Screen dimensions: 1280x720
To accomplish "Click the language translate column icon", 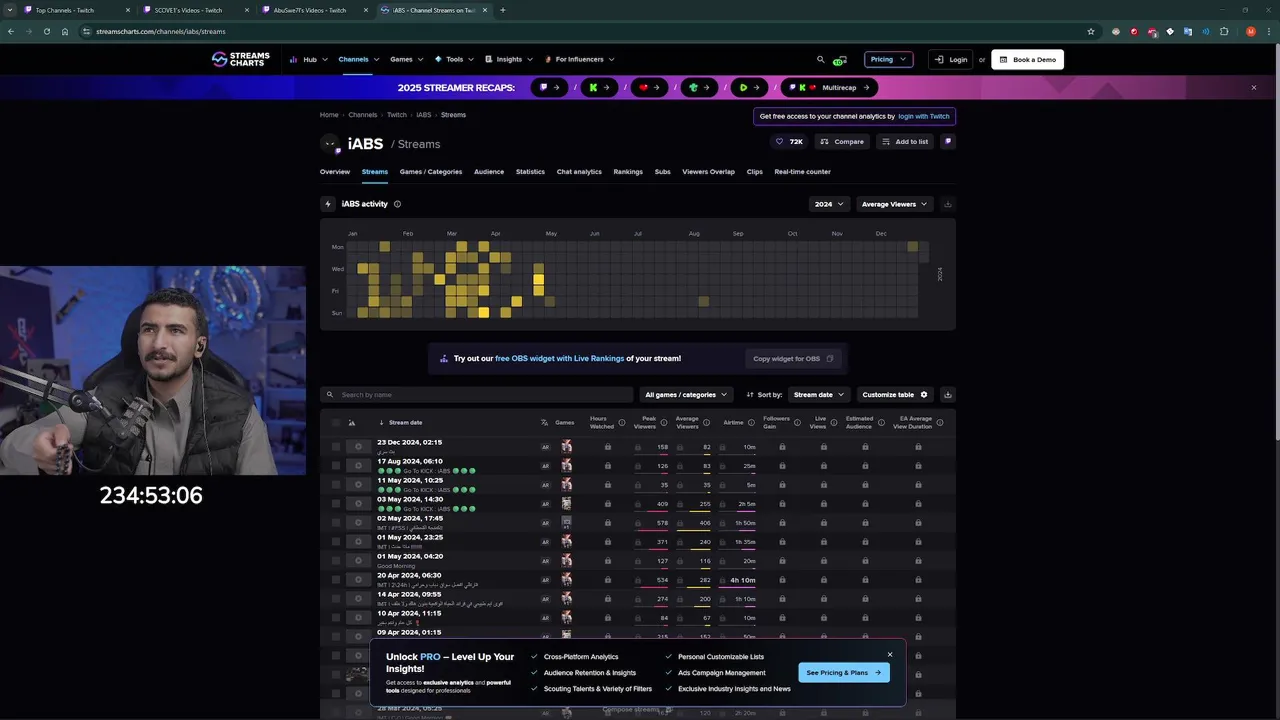I will tap(545, 423).
